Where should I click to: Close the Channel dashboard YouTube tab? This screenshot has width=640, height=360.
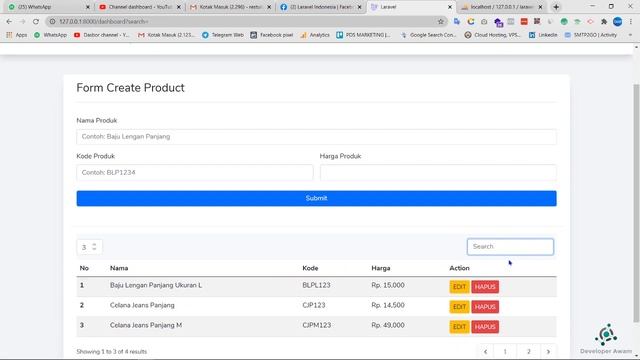click(x=178, y=7)
